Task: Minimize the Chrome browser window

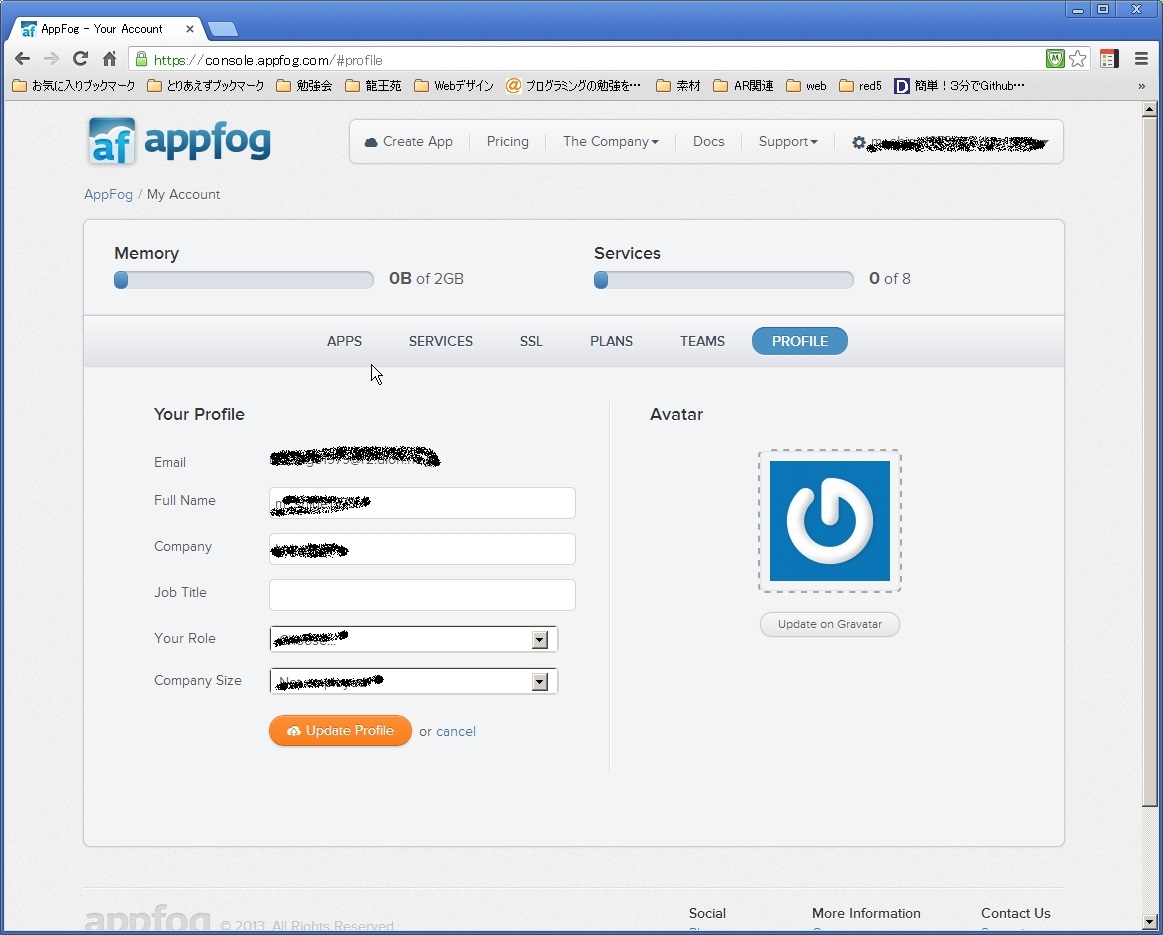Action: click(1078, 10)
